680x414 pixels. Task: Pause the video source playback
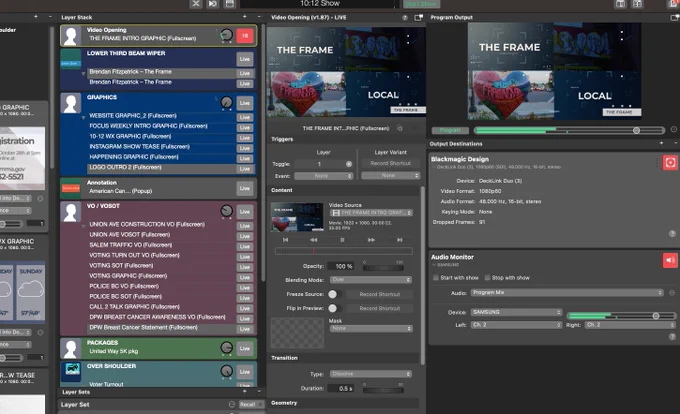tap(342, 240)
